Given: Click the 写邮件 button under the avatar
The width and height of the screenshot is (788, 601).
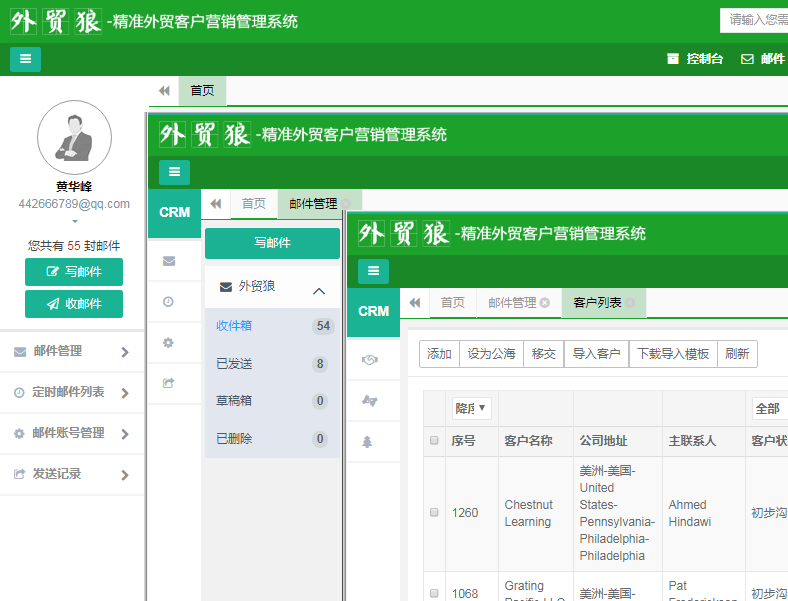Looking at the screenshot, I should 74,272.
